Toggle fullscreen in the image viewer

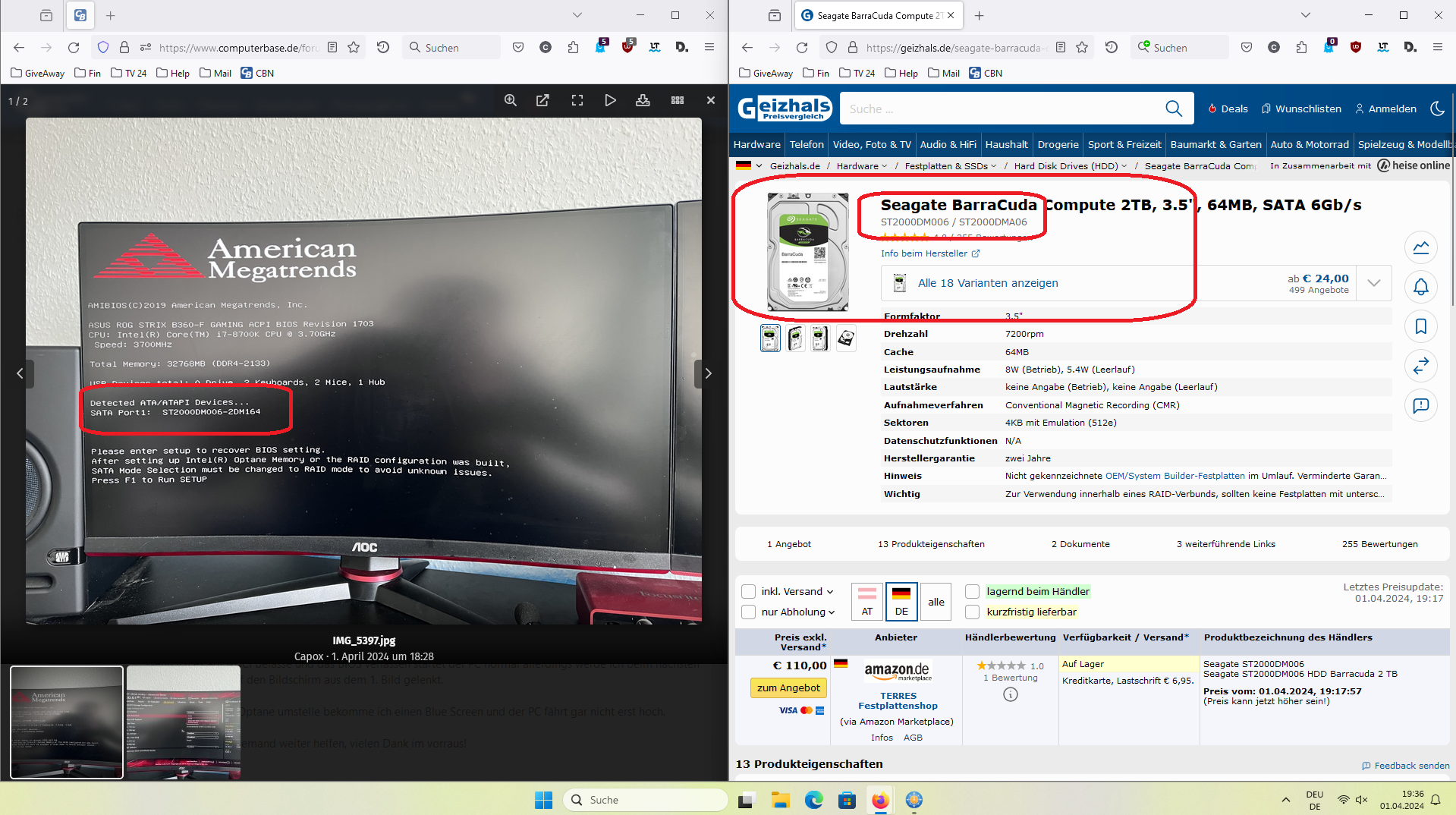(577, 100)
